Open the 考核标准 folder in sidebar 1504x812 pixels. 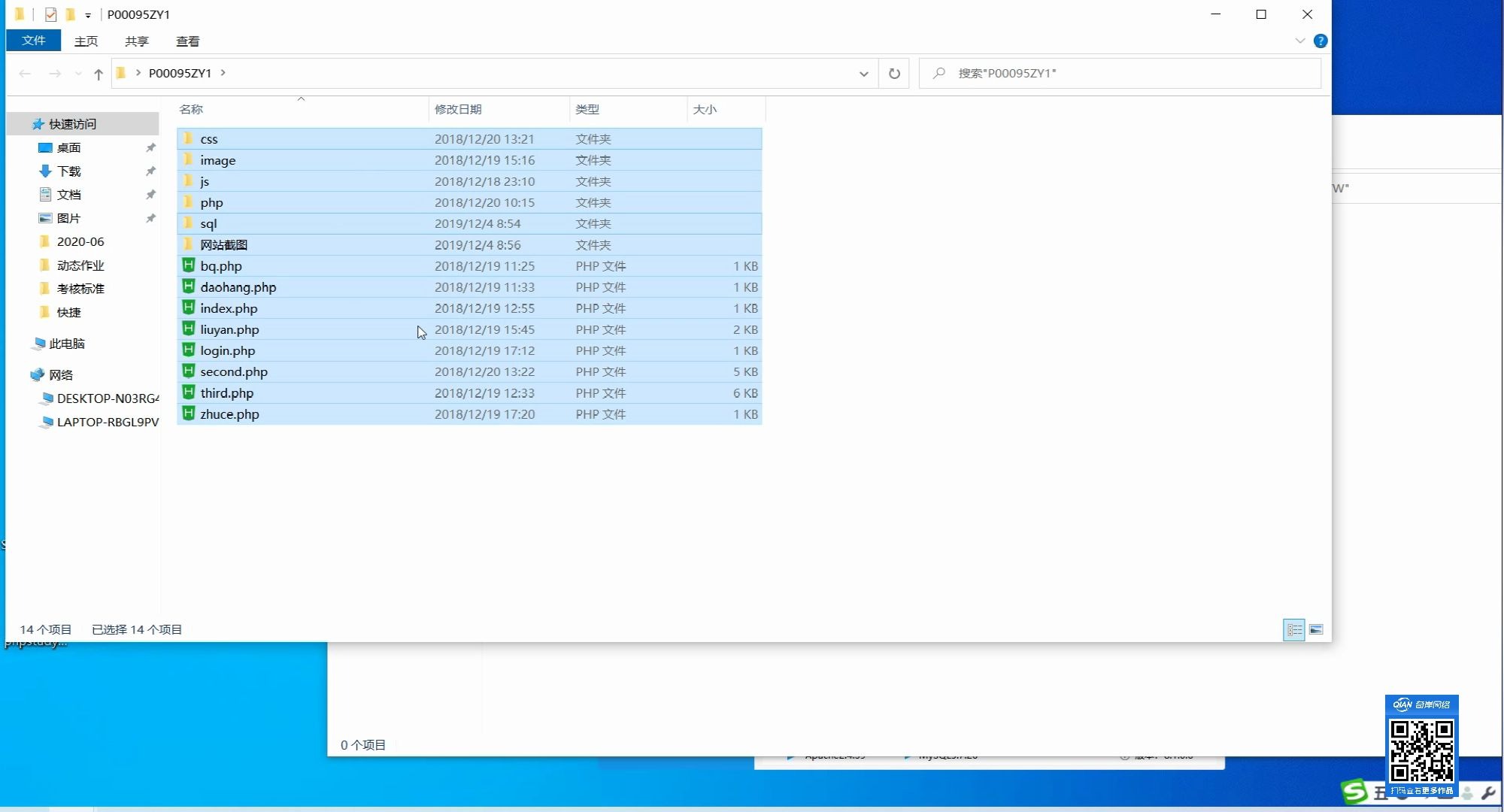tap(80, 289)
